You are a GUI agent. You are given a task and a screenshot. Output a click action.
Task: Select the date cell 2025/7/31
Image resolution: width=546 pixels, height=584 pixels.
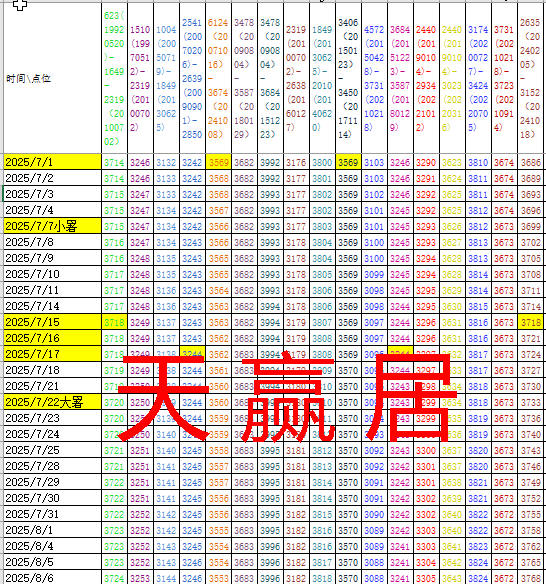point(53,514)
